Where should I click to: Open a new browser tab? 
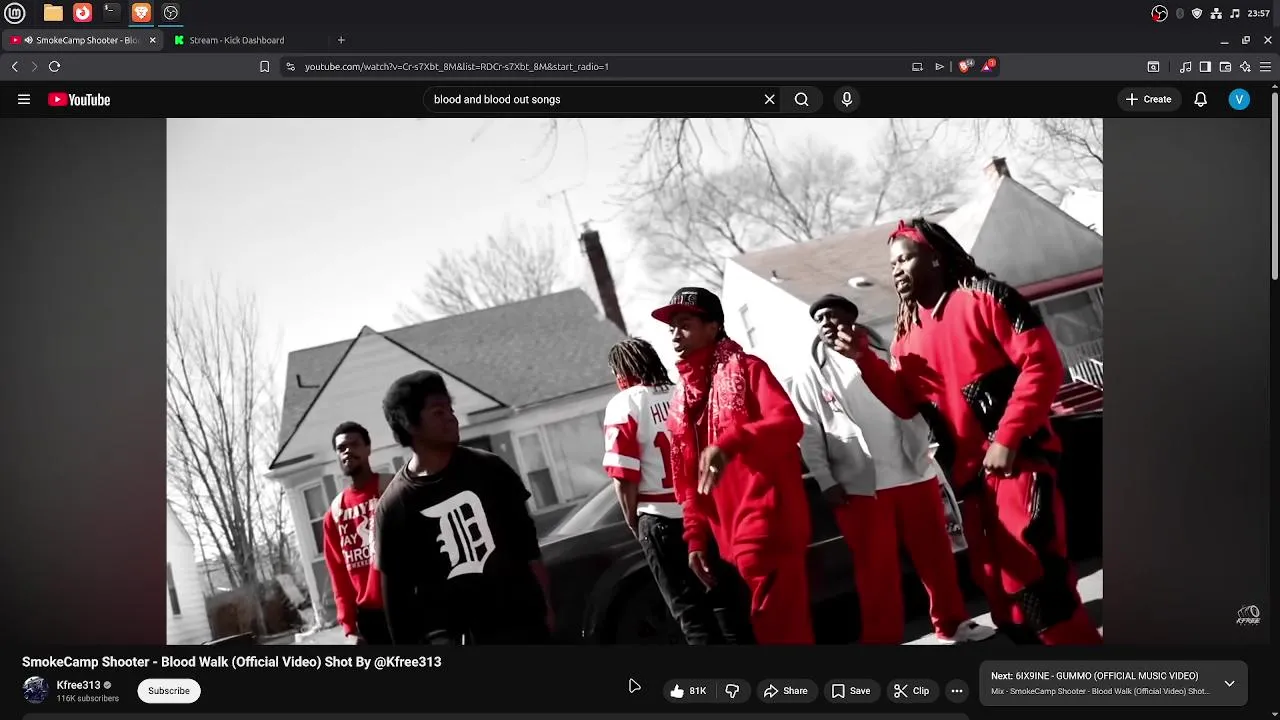[341, 40]
